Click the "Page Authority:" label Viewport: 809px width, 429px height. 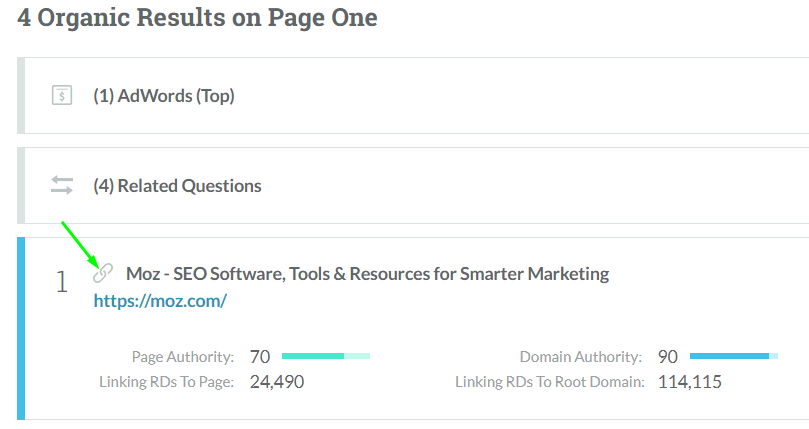[x=182, y=357]
